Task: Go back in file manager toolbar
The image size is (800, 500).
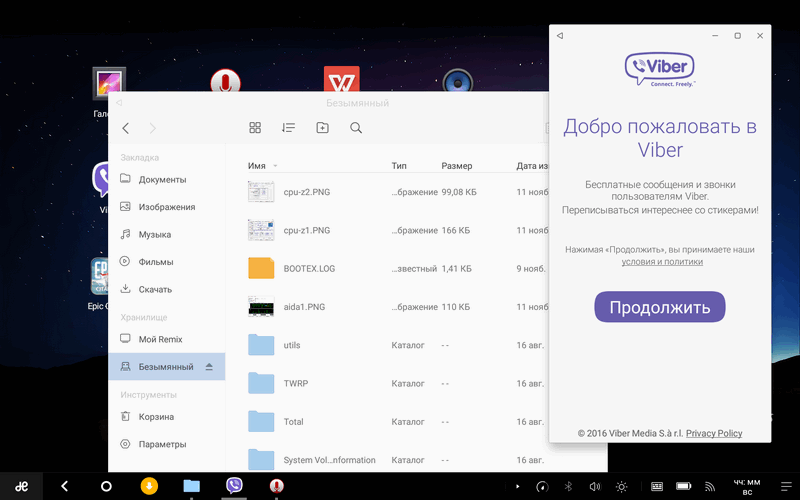Action: point(126,128)
